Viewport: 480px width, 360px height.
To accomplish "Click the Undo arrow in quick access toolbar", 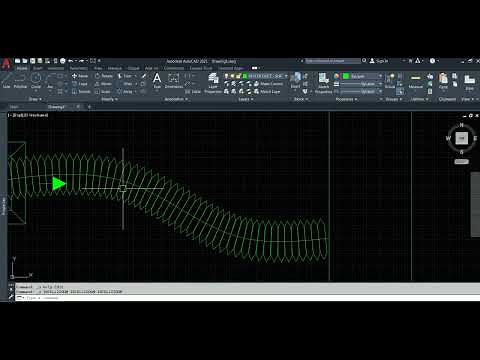I will 70,61.
